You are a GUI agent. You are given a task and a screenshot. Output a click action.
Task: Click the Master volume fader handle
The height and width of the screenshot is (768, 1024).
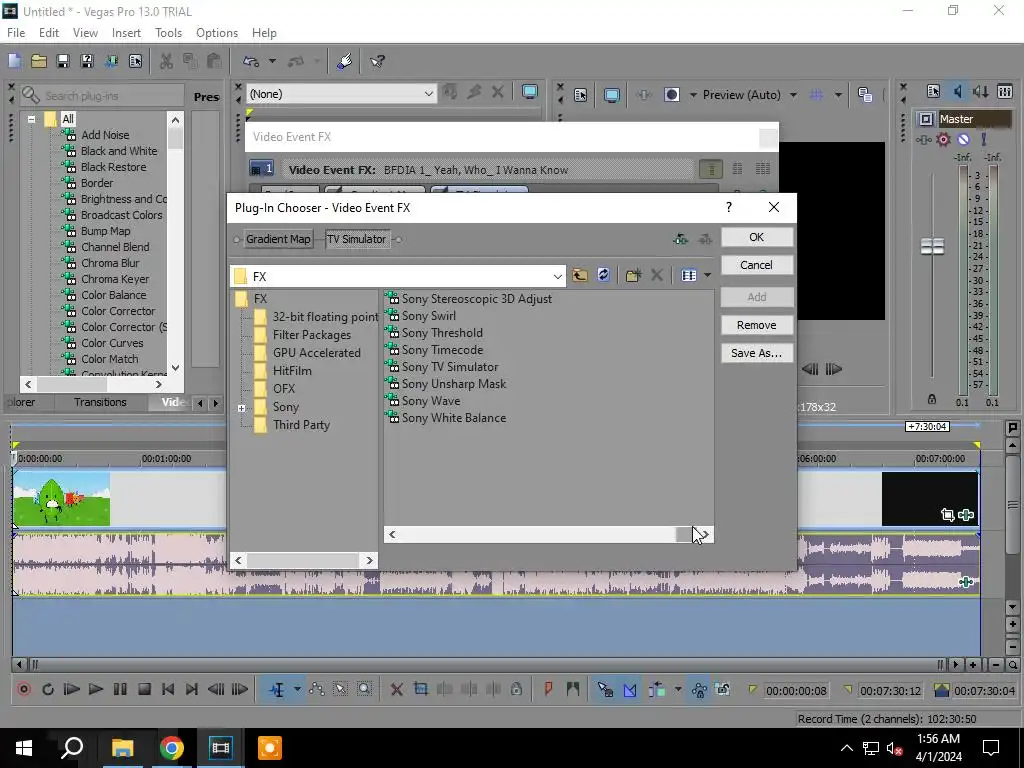coord(932,246)
